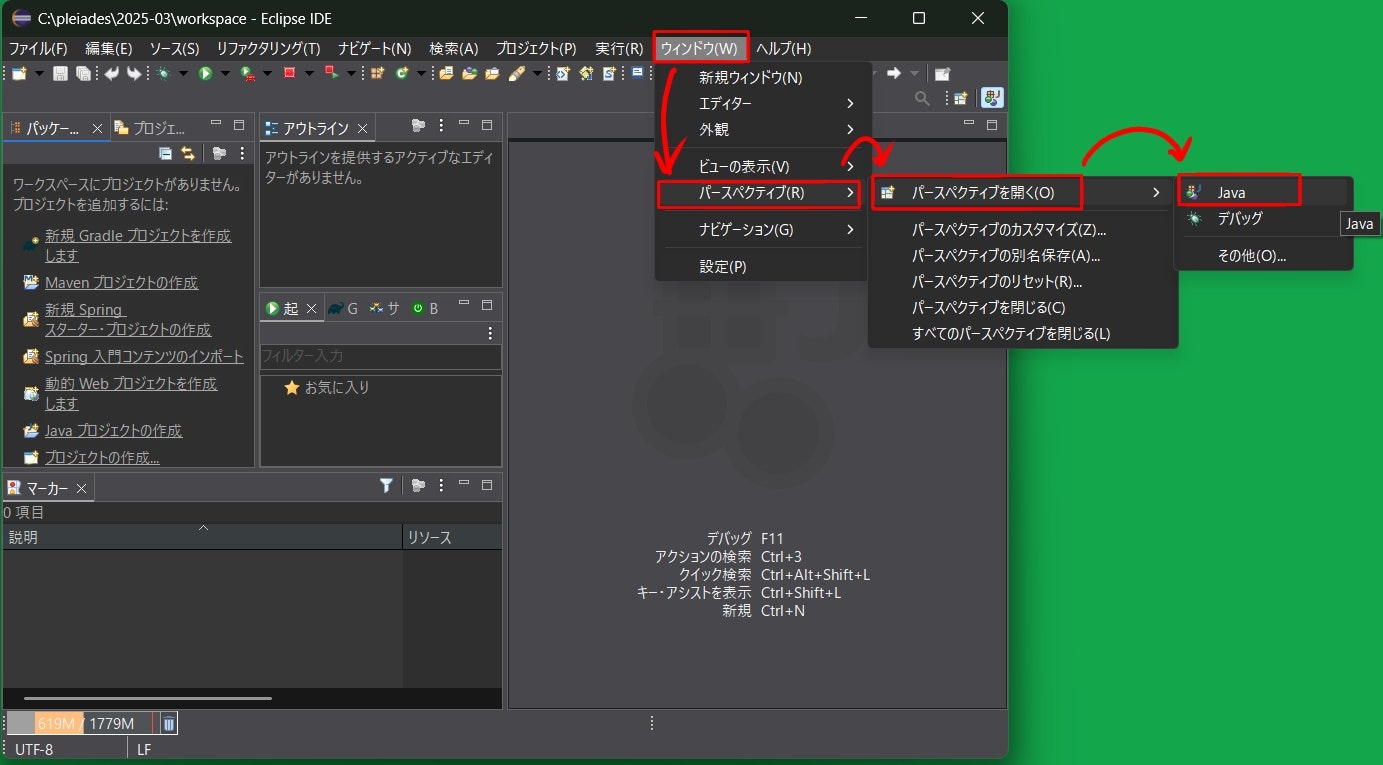Click the forward navigation arrow icon

pyautogui.click(x=894, y=73)
